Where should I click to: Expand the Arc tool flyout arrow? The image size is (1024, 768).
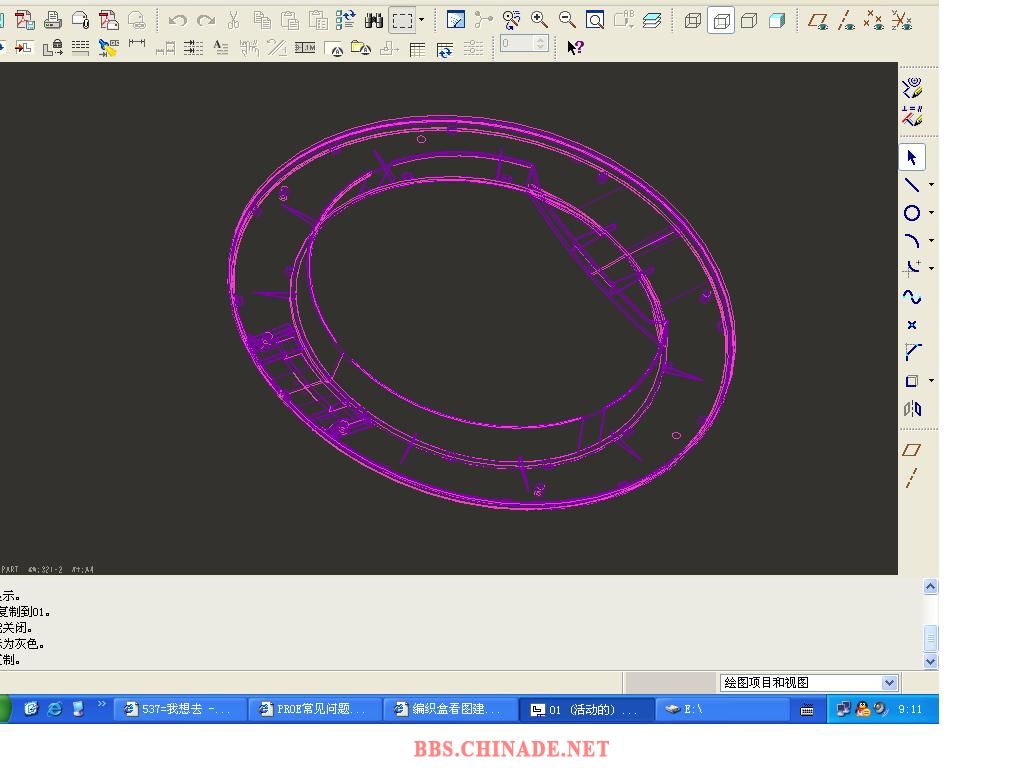pyautogui.click(x=931, y=240)
